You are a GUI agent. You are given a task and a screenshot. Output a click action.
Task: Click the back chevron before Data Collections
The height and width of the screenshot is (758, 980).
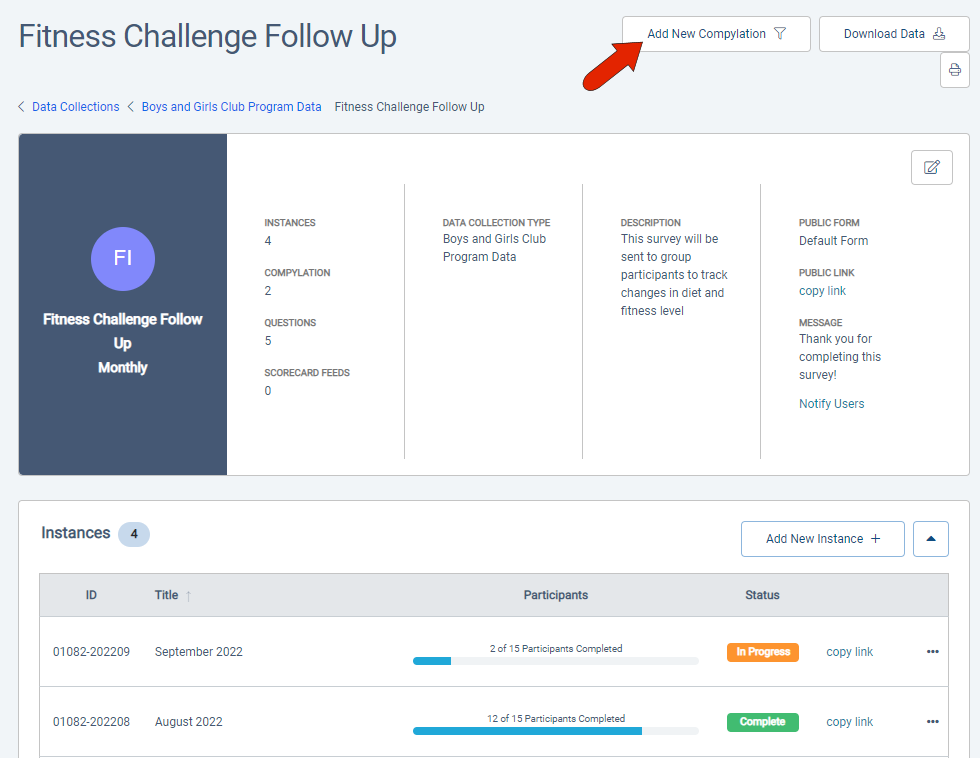(21, 107)
